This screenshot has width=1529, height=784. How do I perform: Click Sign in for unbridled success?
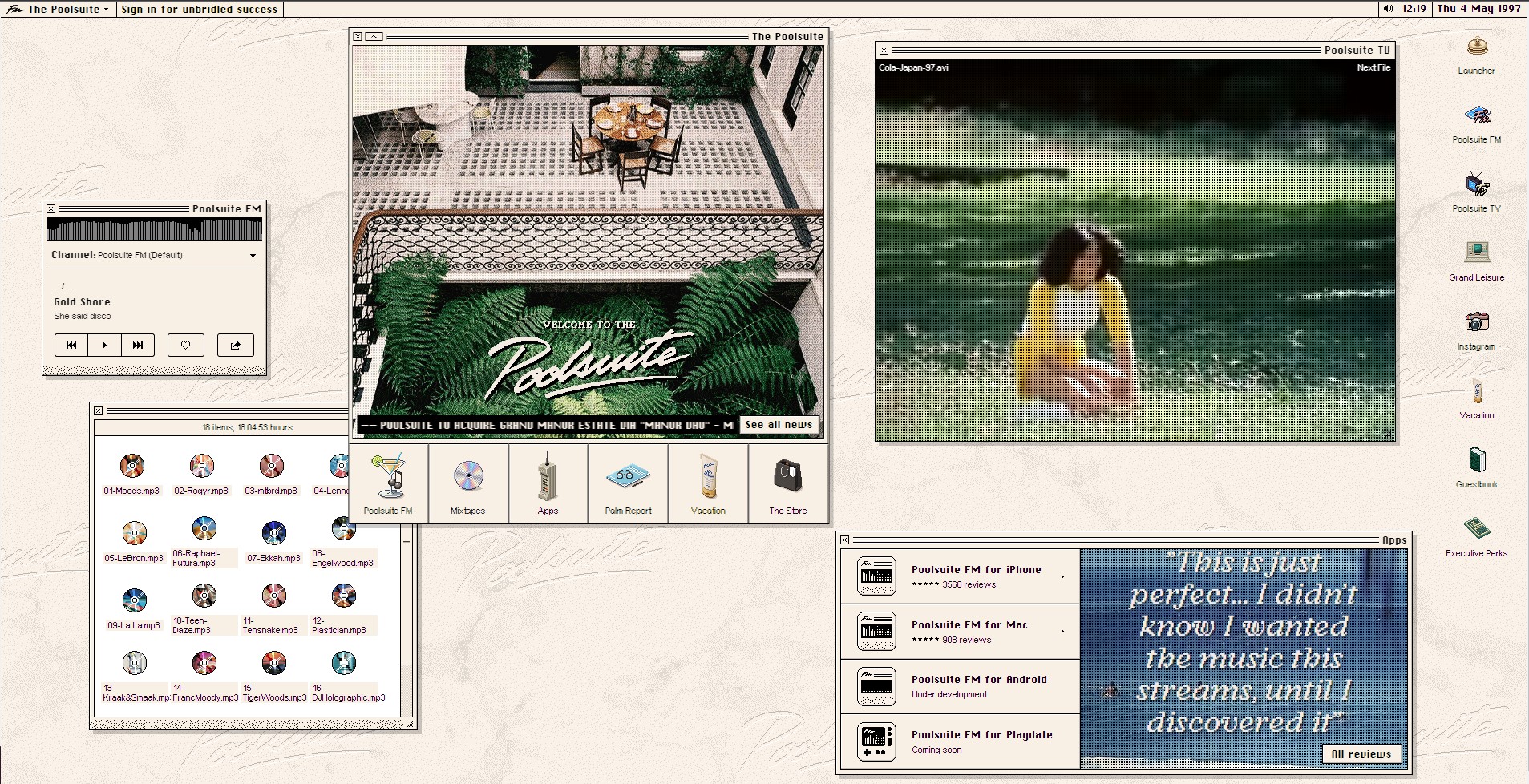click(199, 10)
